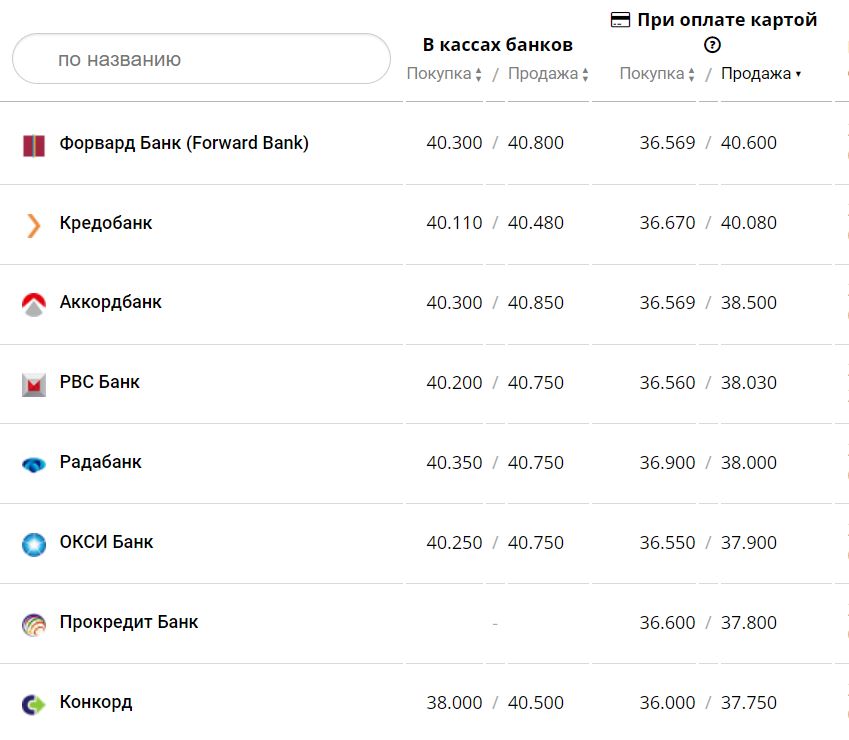This screenshot has width=849, height=740.
Task: Open the Форвард Банк (Forward Bank) link
Action: (x=184, y=143)
